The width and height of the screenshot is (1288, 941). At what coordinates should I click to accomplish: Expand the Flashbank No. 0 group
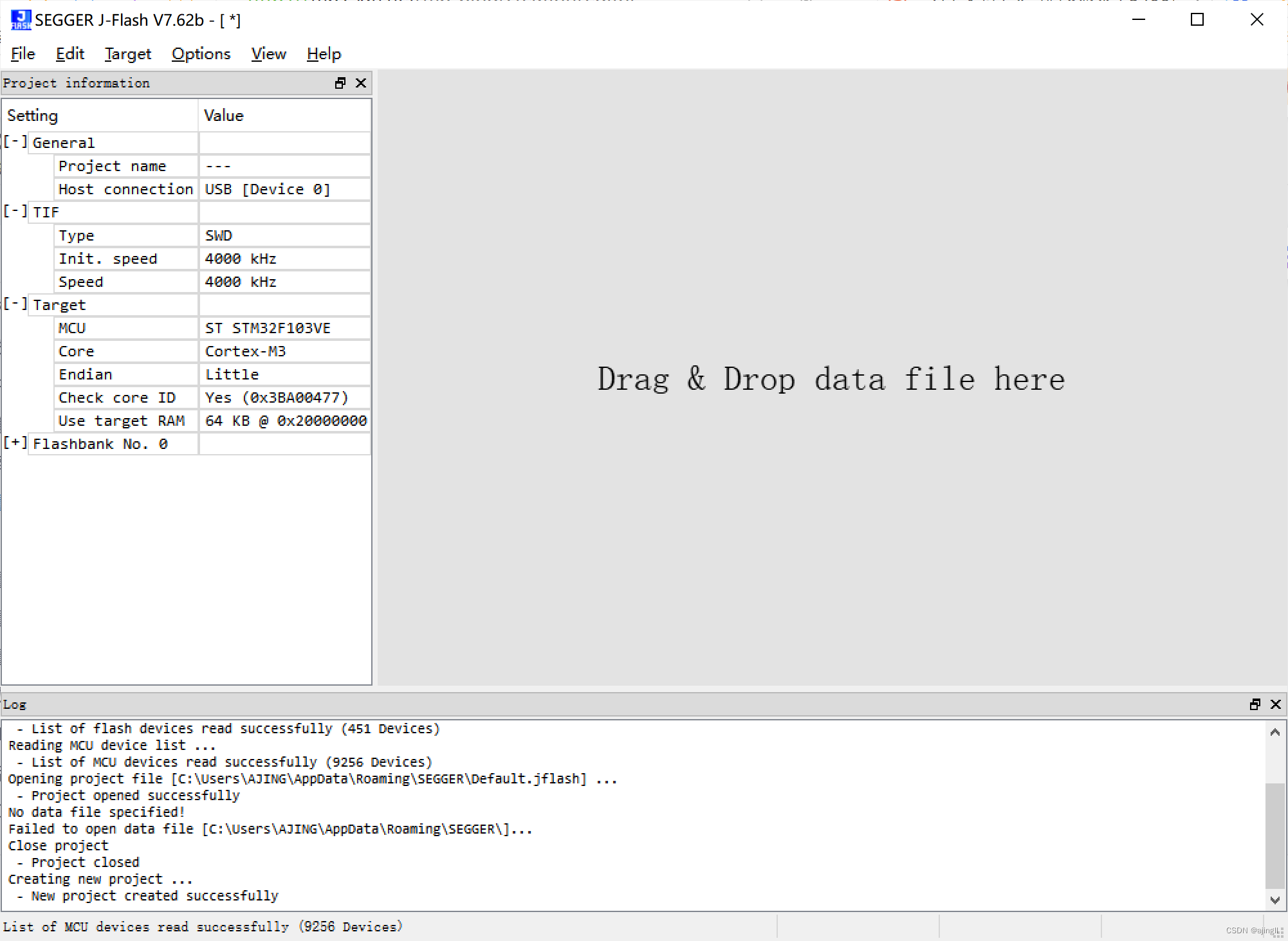tap(15, 443)
